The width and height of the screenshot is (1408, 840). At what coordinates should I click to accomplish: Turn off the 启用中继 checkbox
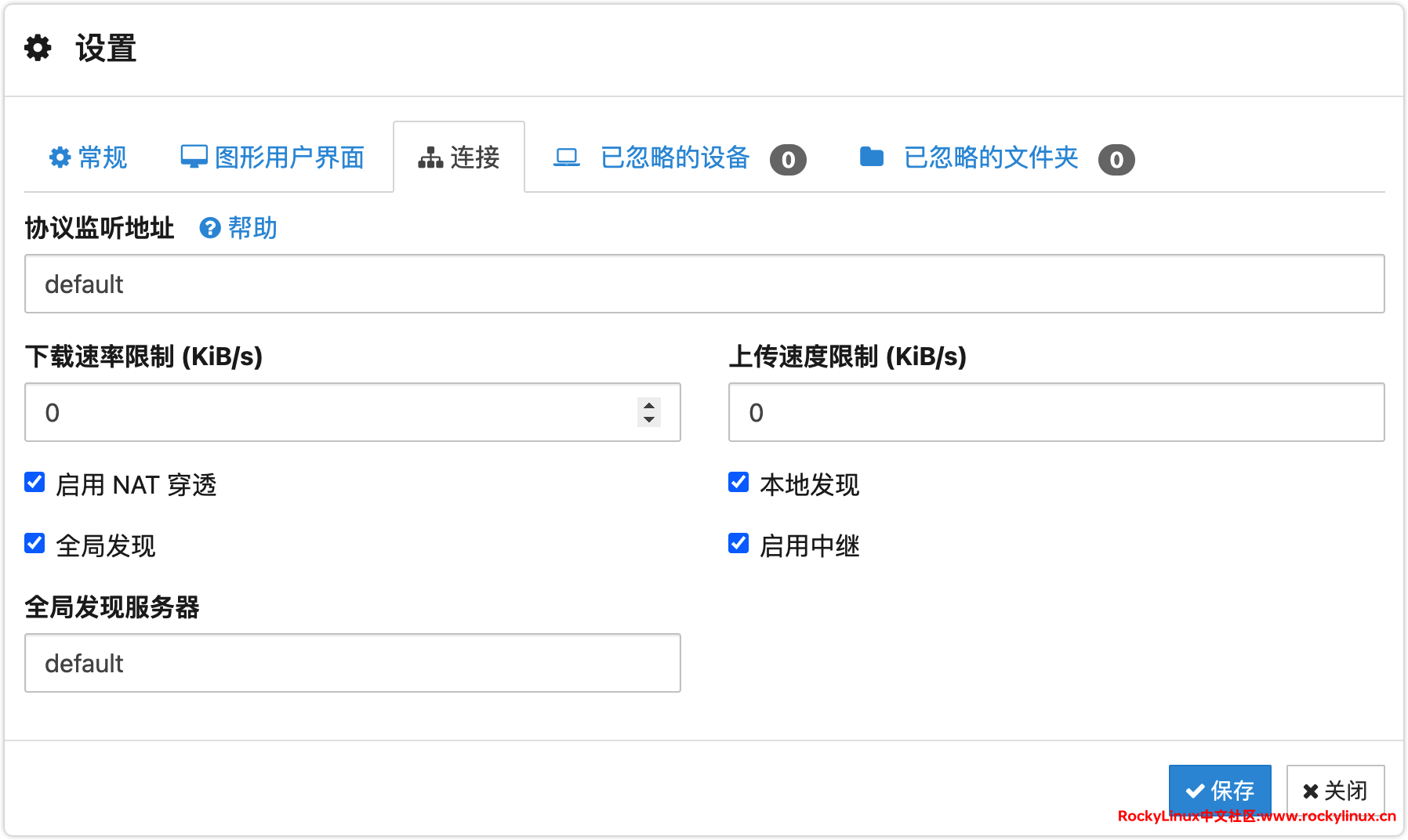coord(738,543)
